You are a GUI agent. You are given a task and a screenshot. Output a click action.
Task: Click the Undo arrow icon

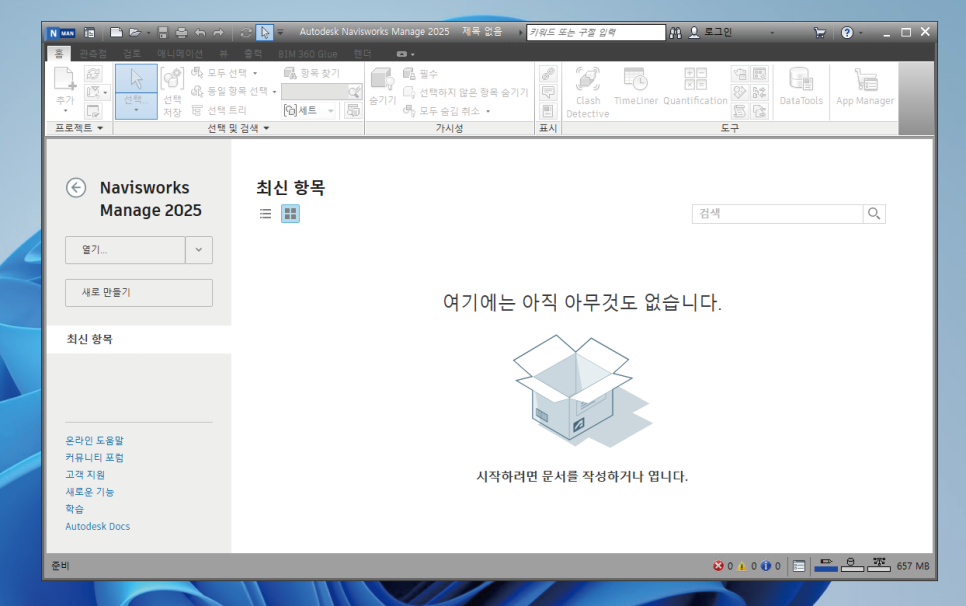[200, 32]
